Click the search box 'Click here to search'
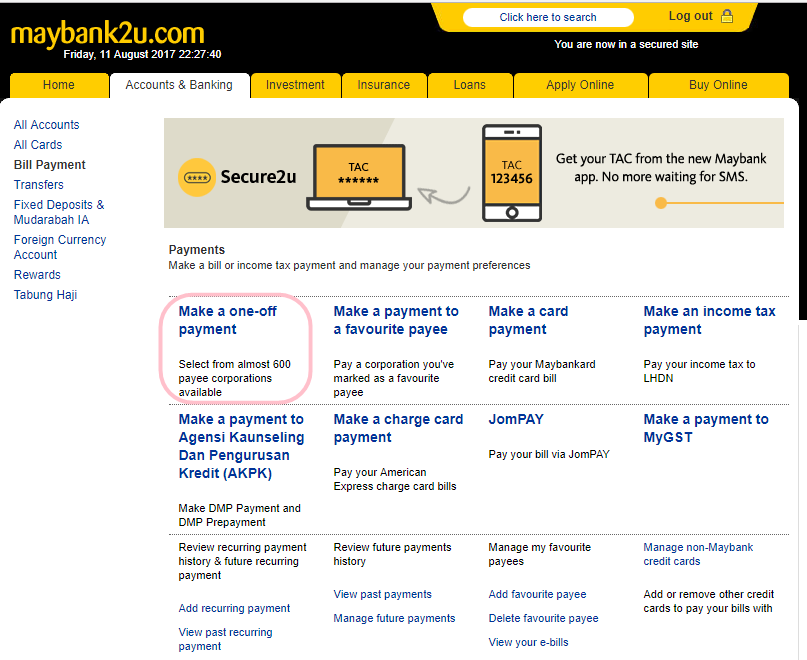Screen dimensions: 807x660 pos(548,17)
